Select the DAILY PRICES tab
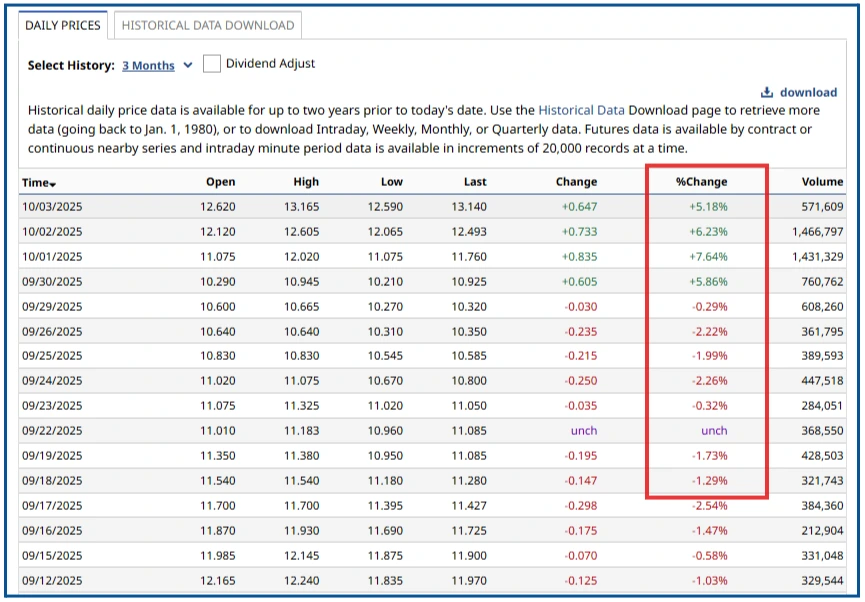Viewport: 865px width, 602px height. click(64, 26)
